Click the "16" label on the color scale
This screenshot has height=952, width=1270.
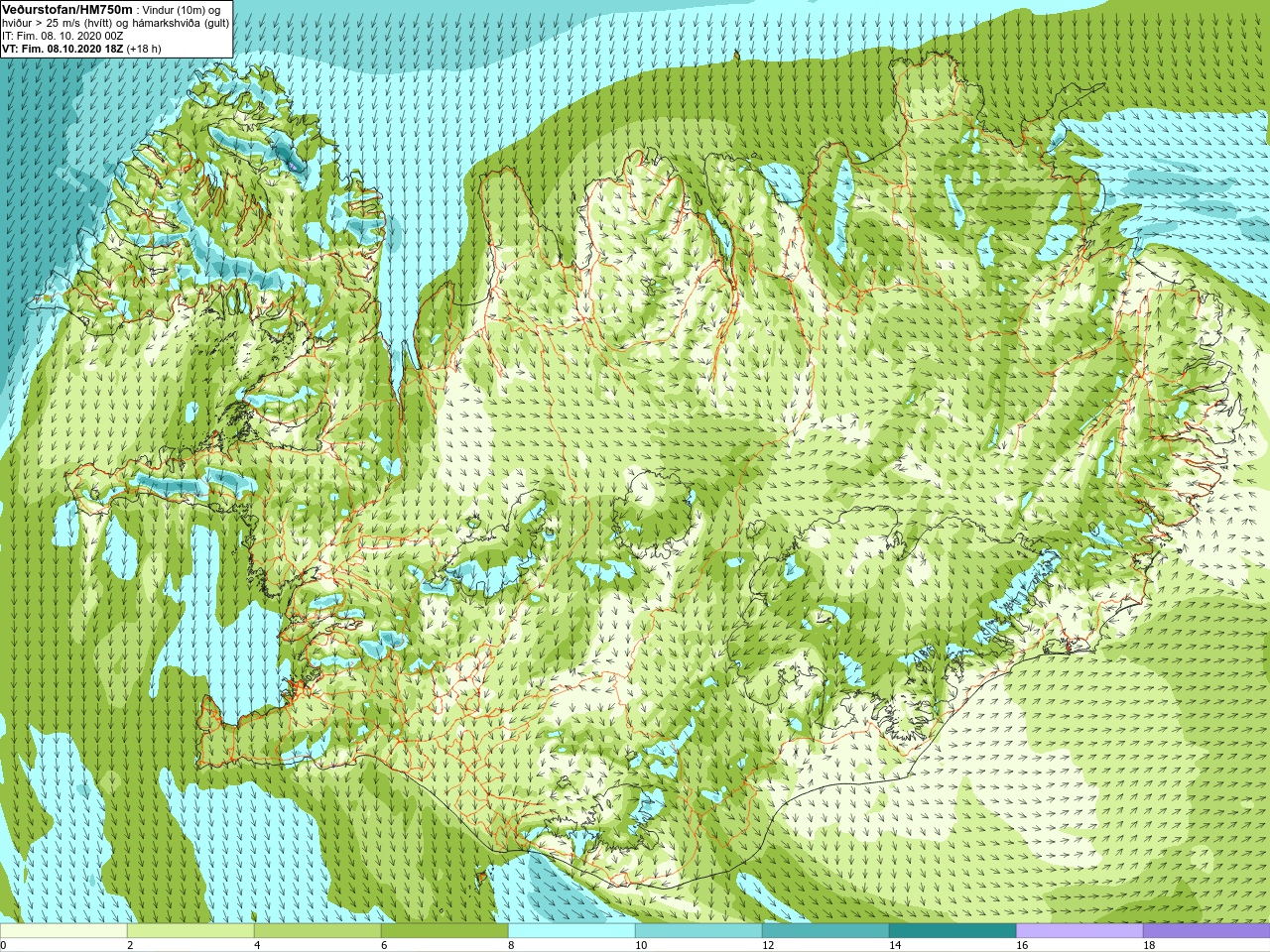click(x=1022, y=945)
